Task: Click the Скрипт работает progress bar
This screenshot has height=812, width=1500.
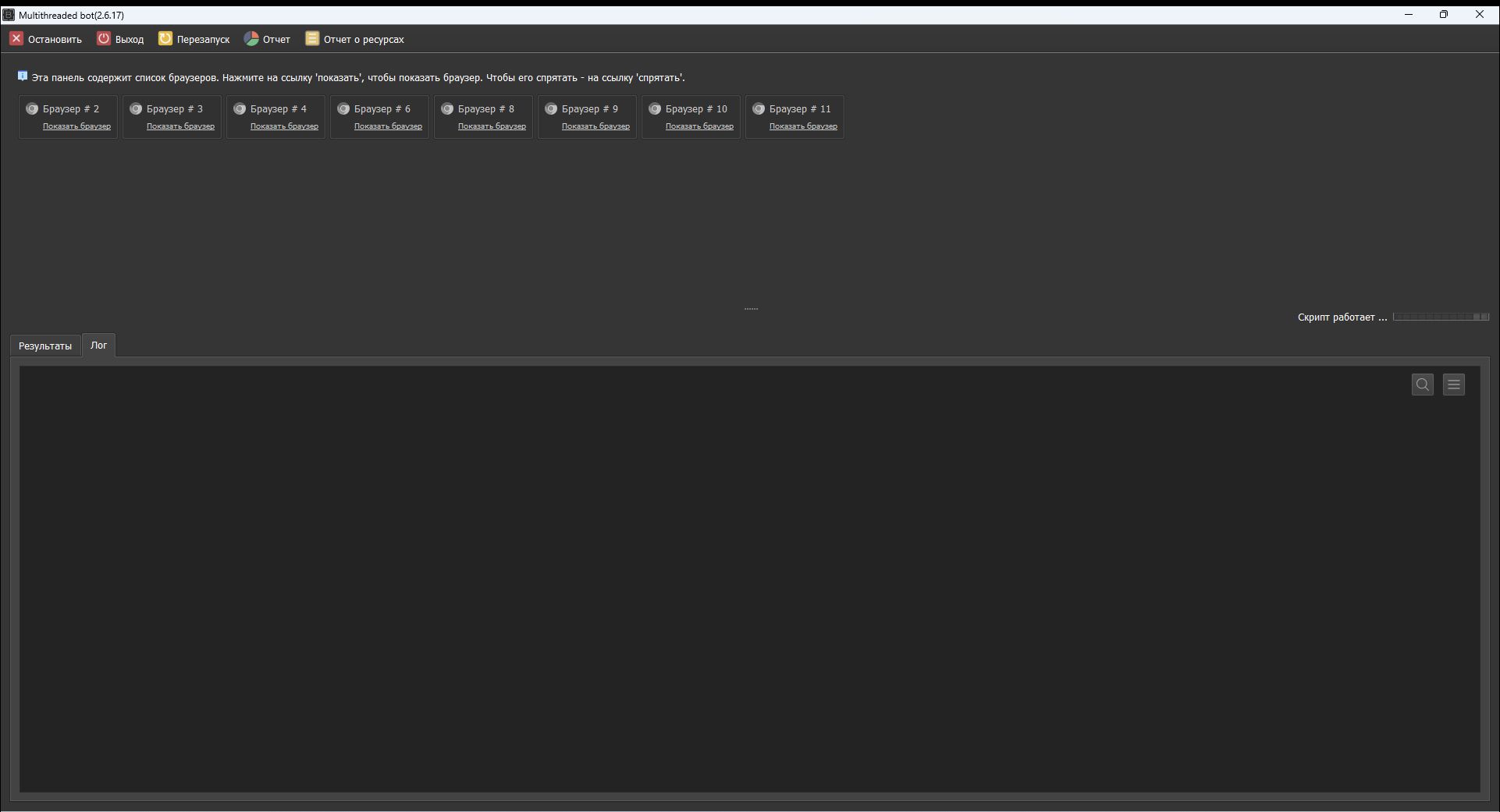Action: pyautogui.click(x=1440, y=317)
